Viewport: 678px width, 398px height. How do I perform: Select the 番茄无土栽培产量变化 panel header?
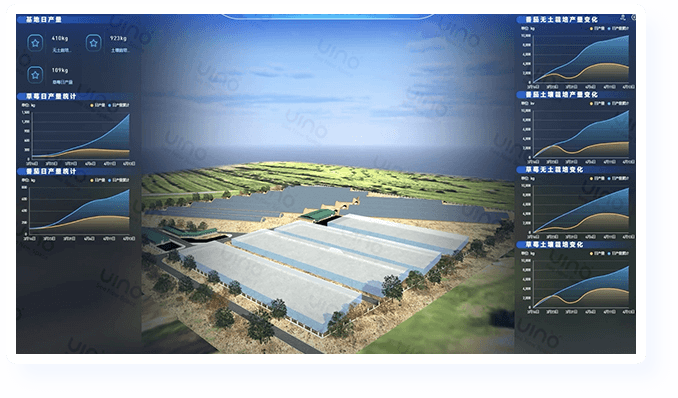coord(561,19)
